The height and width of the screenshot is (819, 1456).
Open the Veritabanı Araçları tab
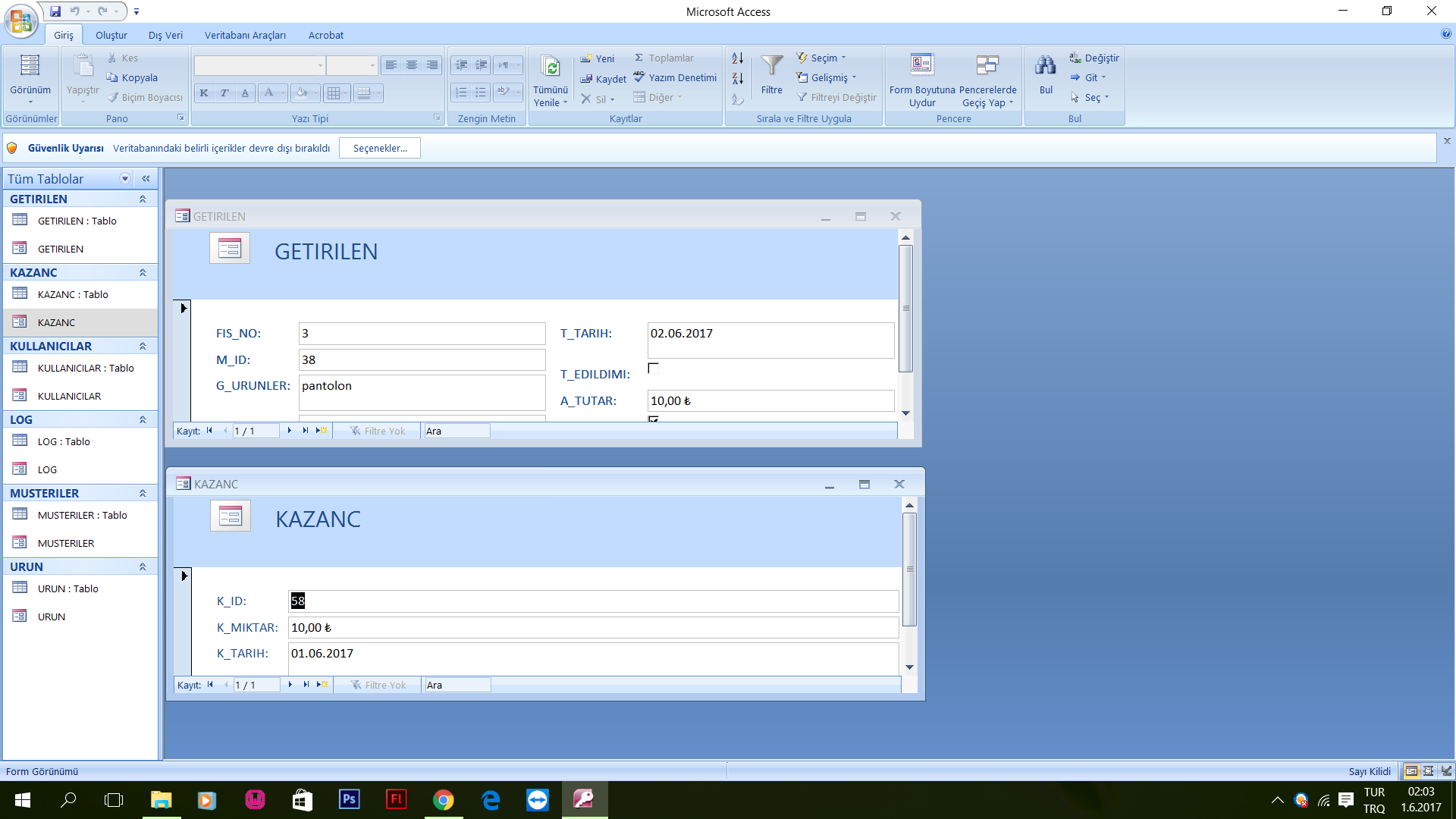(x=245, y=36)
